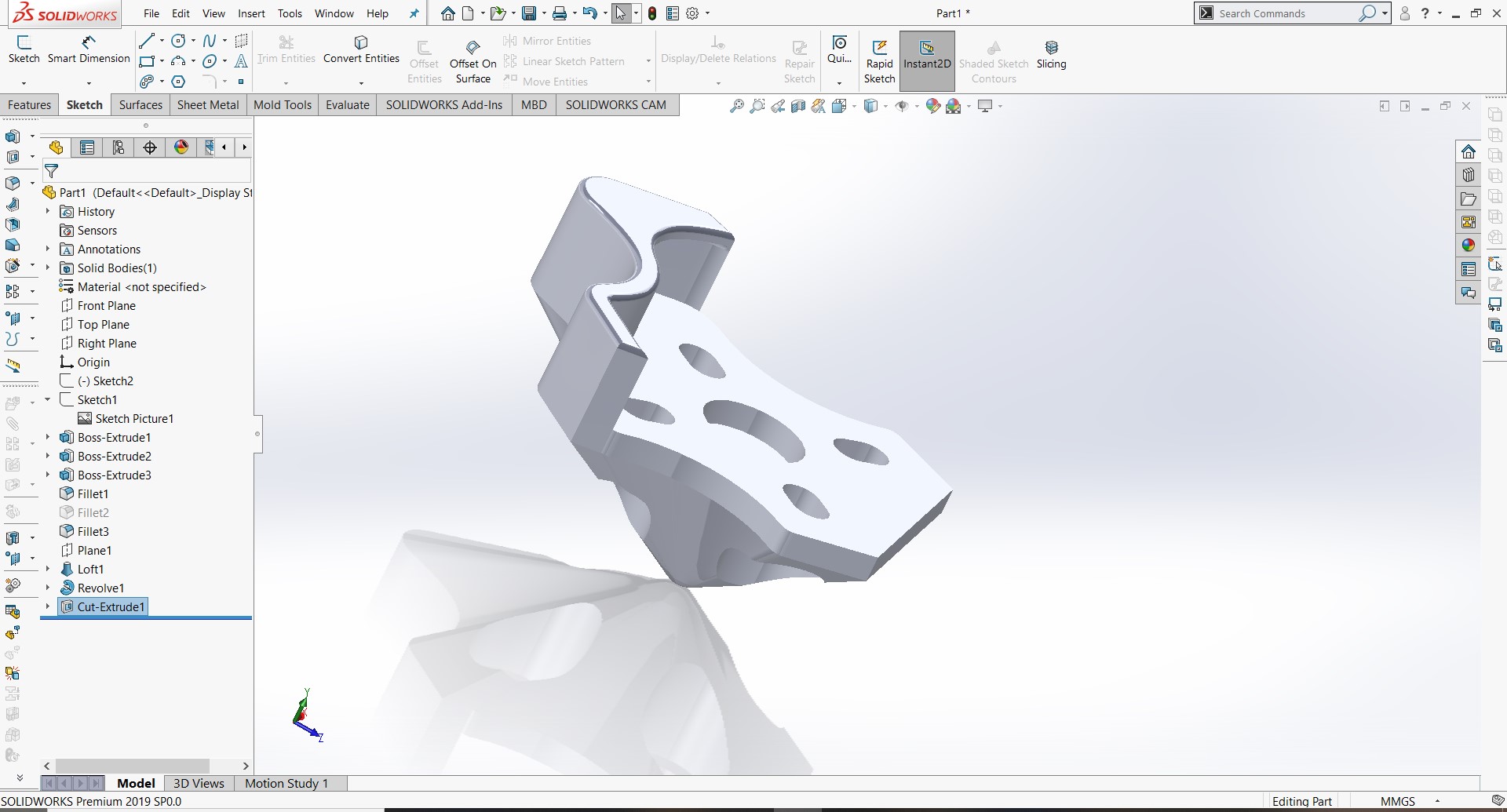Switch to the Mold Tools tab

[x=283, y=104]
